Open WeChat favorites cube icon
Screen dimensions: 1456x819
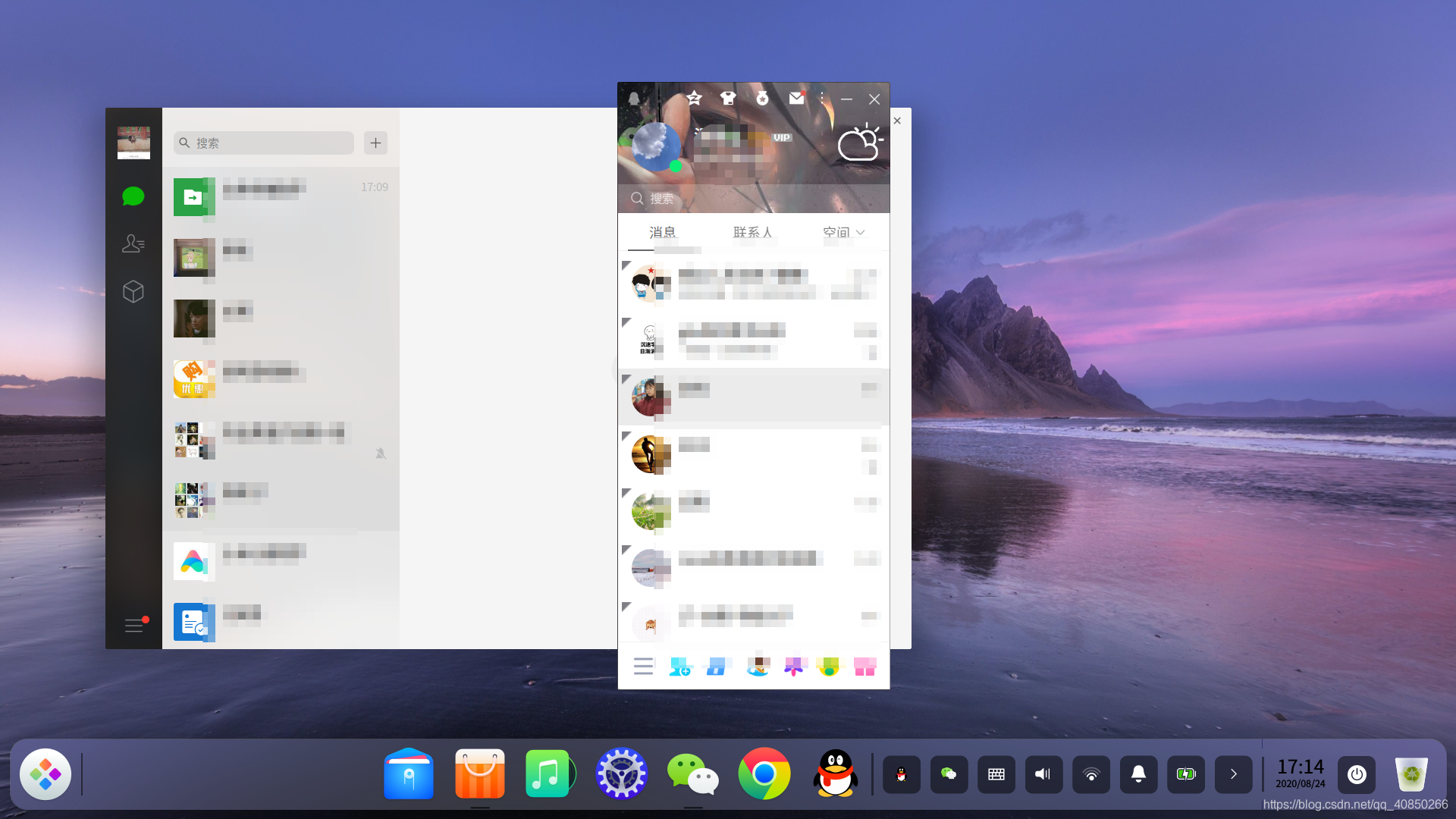pos(133,292)
